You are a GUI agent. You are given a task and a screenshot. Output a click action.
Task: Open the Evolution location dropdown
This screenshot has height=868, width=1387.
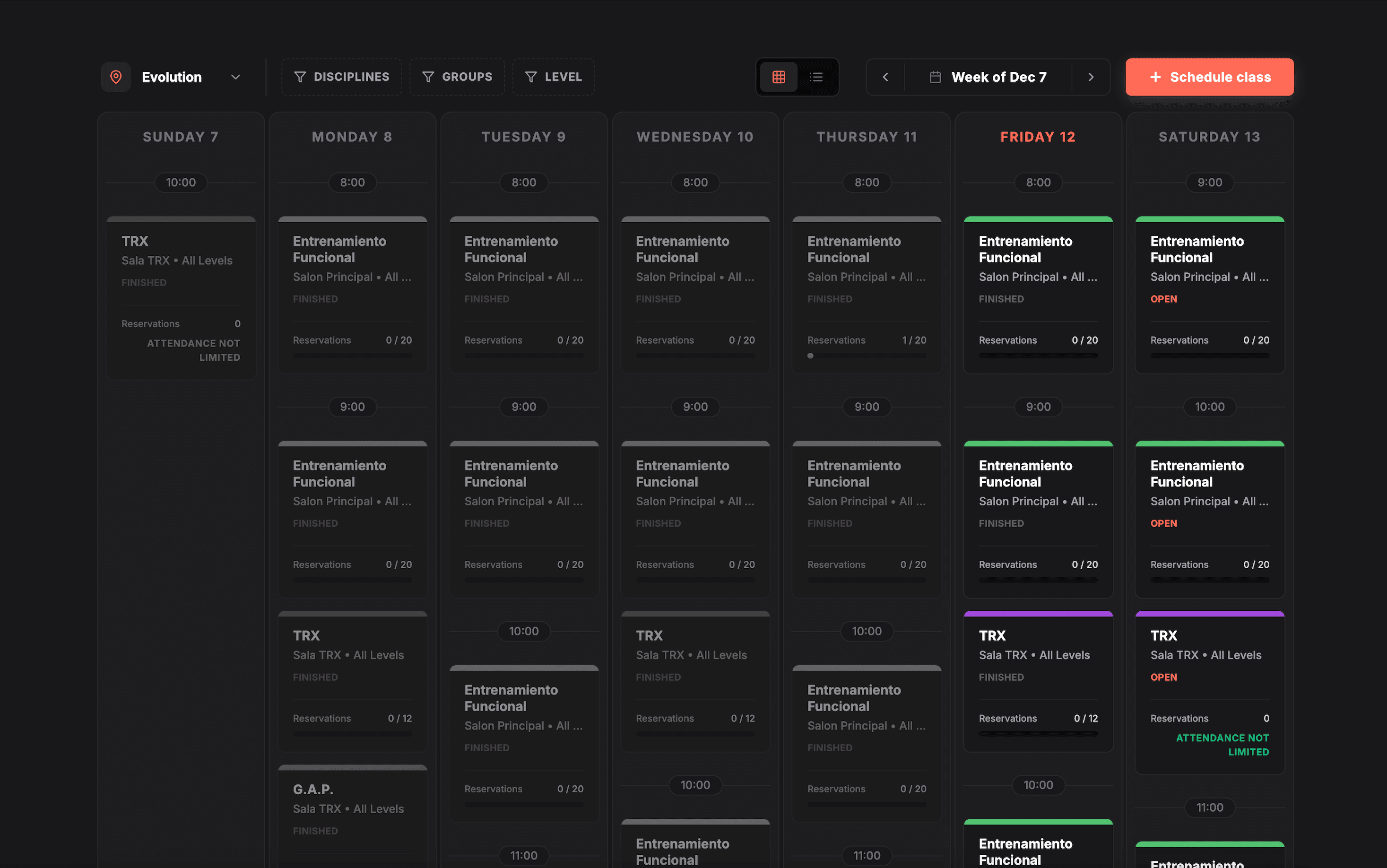236,77
